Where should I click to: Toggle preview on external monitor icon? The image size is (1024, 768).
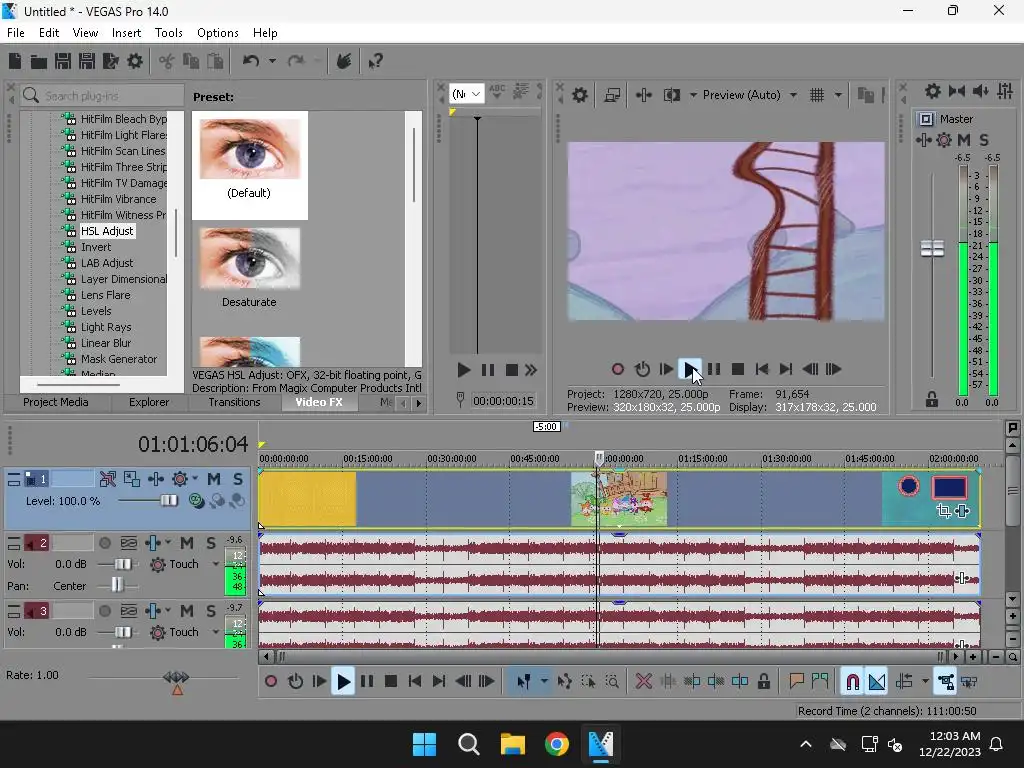(612, 95)
